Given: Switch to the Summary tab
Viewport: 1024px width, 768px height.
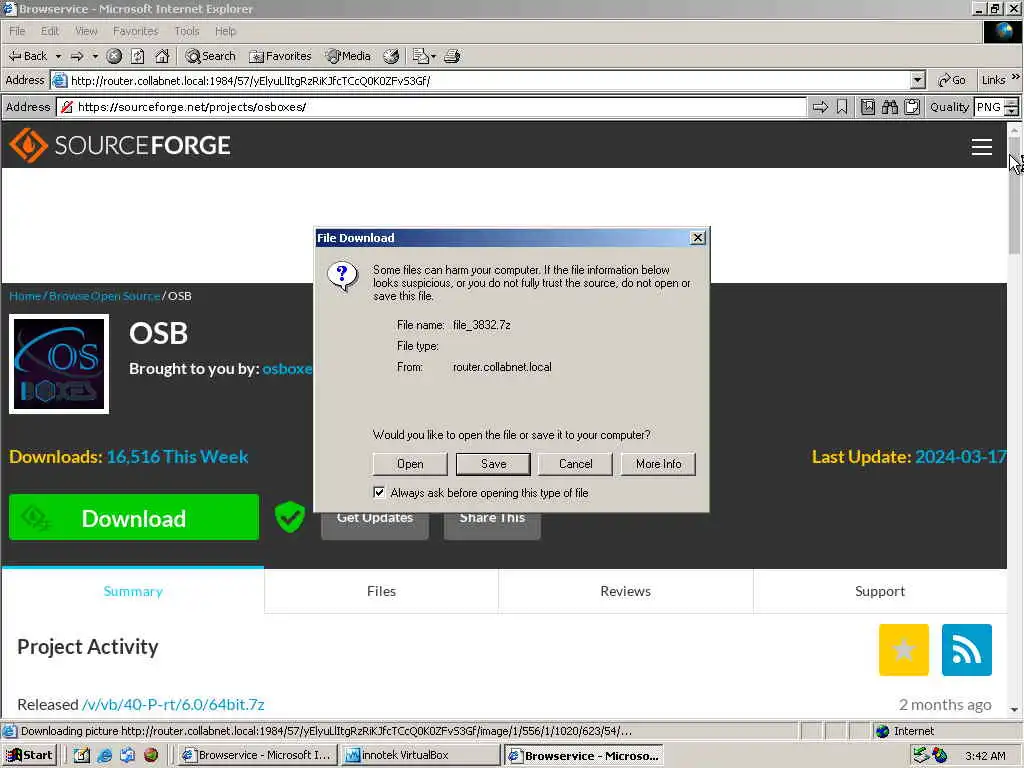Looking at the screenshot, I should pos(133,591).
